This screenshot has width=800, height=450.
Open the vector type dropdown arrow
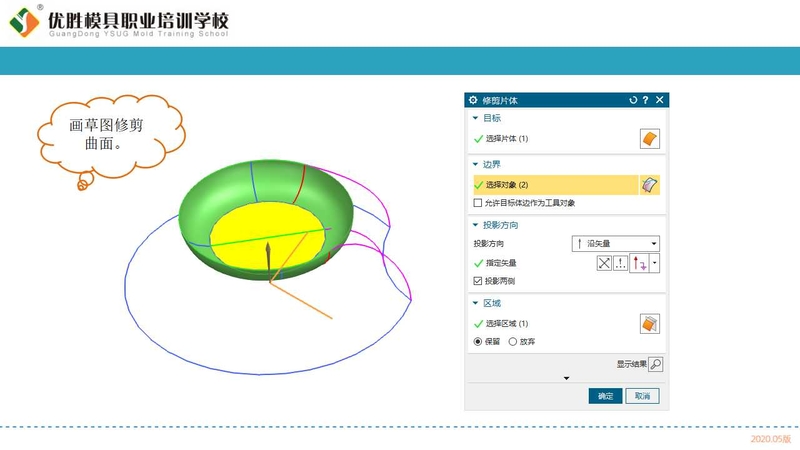[655, 263]
